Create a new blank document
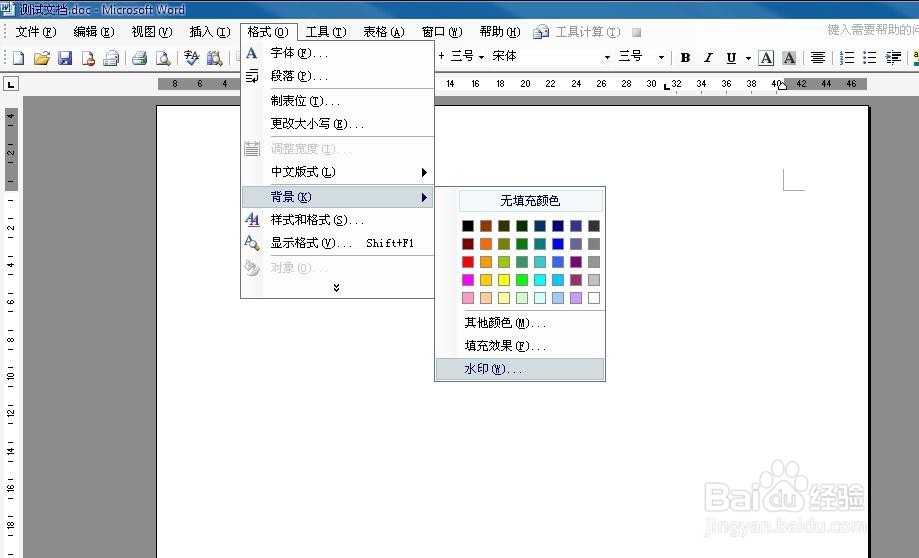919x558 pixels. tap(19, 58)
